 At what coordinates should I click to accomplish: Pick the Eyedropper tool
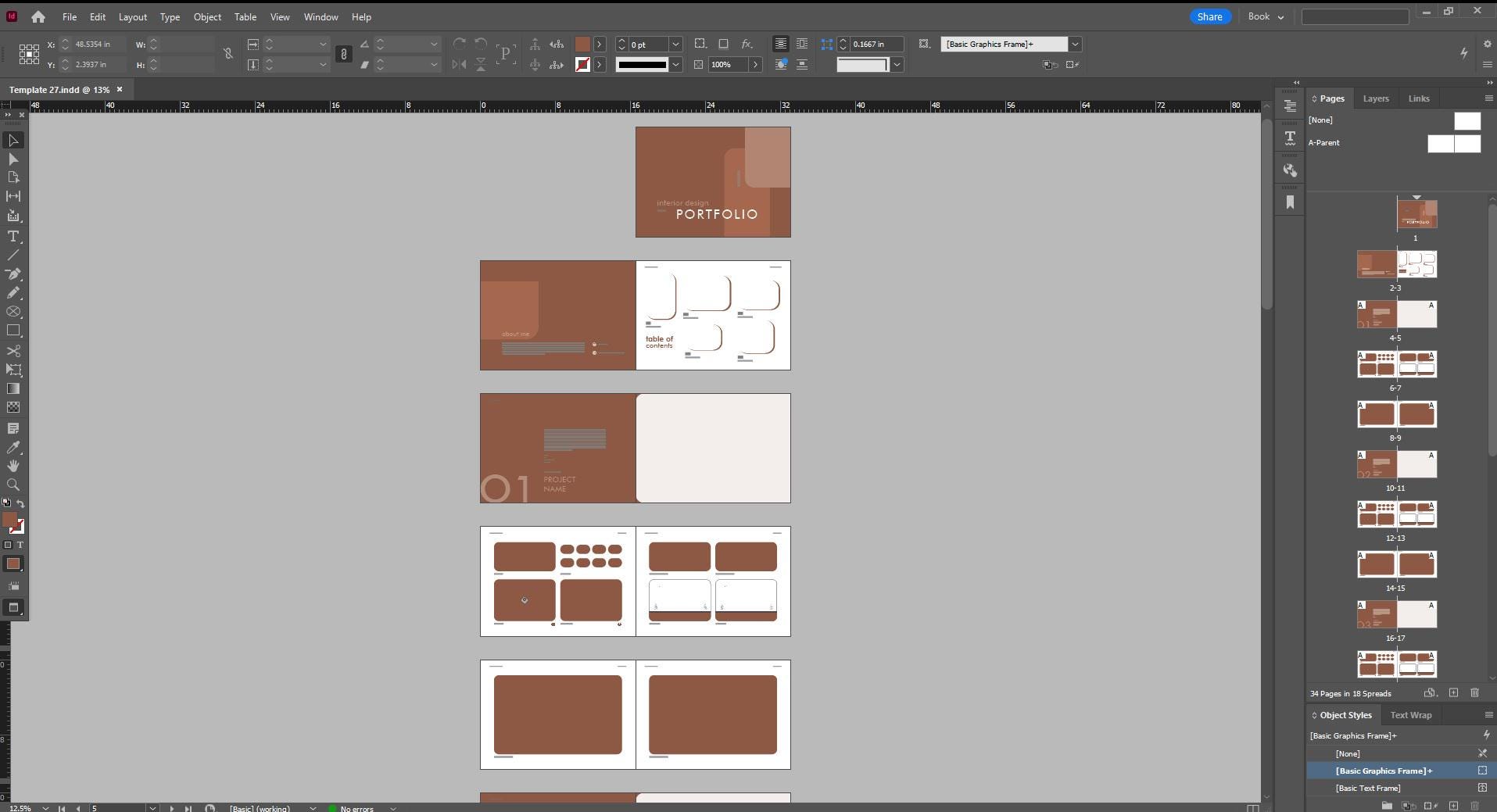click(13, 448)
